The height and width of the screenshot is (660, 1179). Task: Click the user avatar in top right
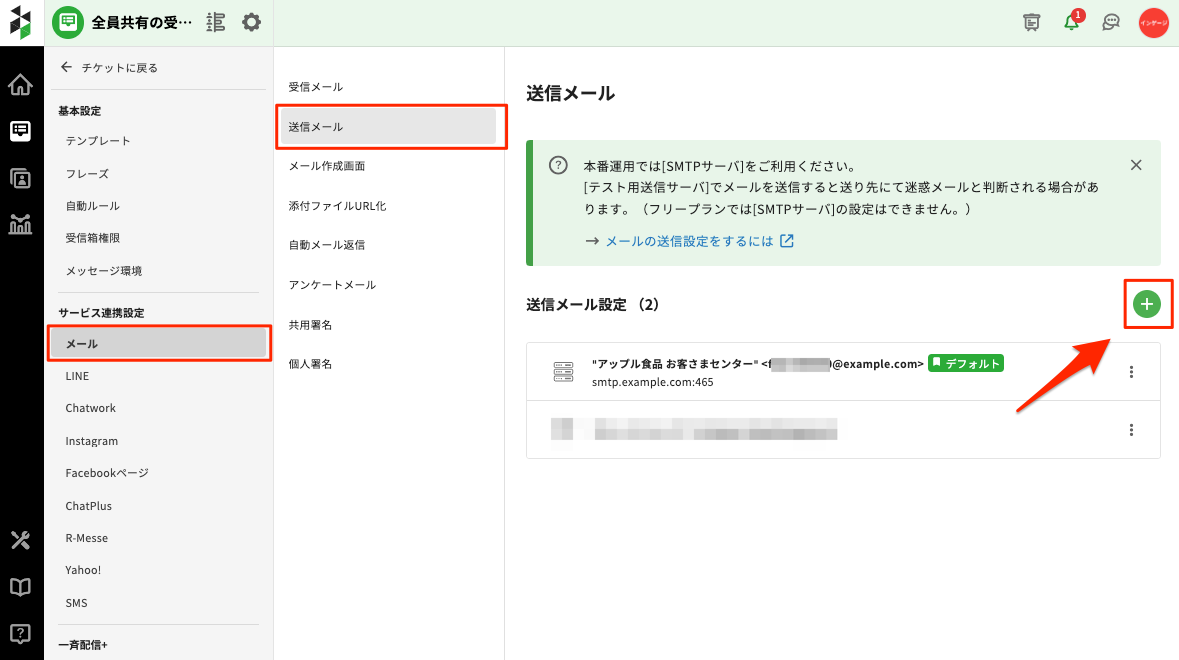click(1153, 22)
